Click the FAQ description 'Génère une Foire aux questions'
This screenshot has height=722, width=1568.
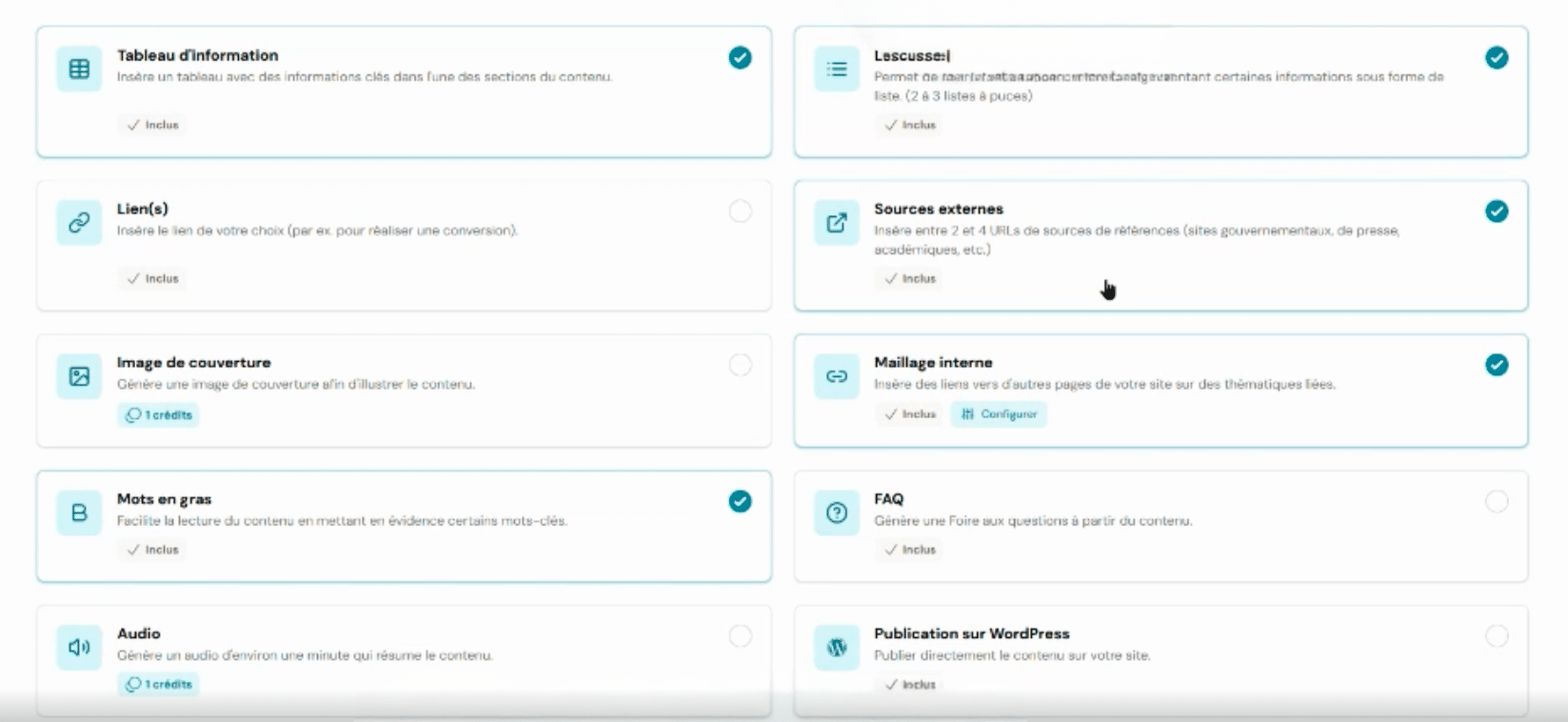(1033, 521)
